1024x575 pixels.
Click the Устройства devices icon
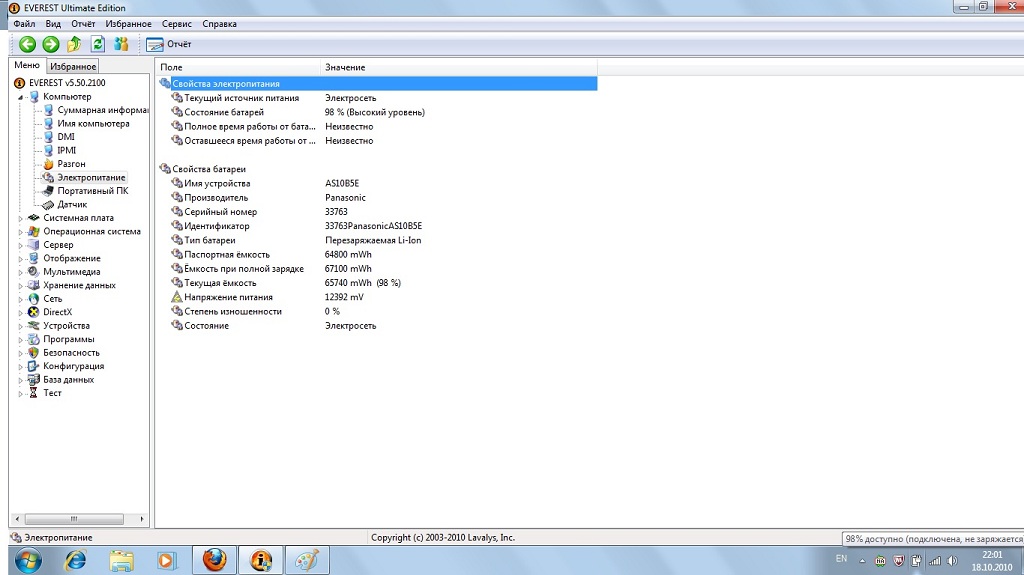point(33,325)
